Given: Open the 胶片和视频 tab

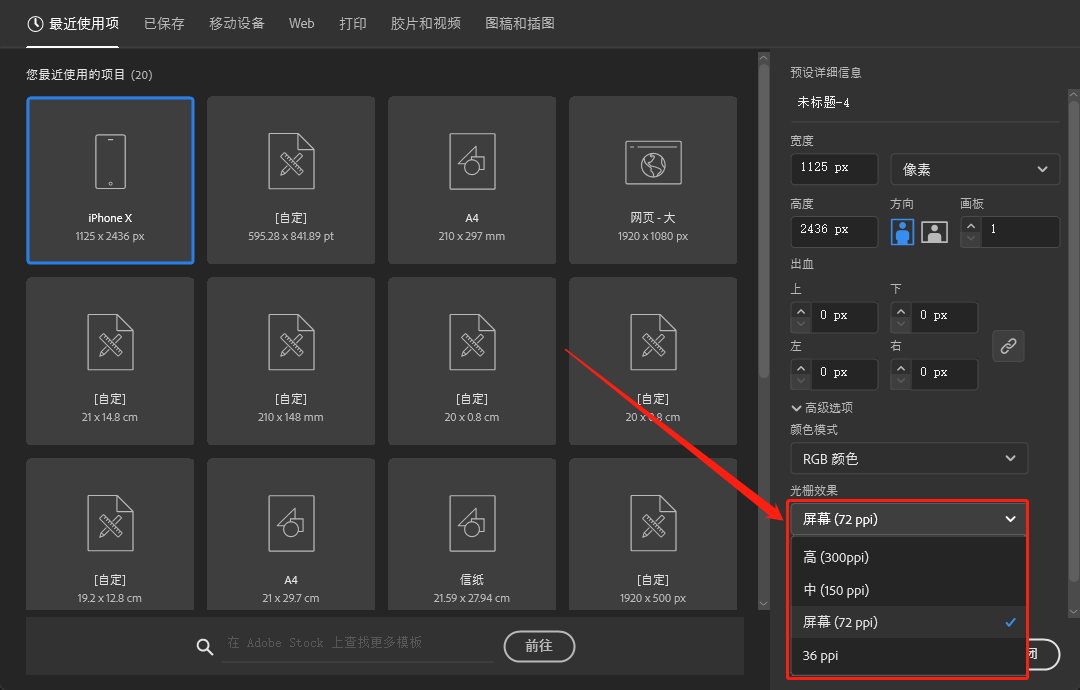Looking at the screenshot, I should [x=426, y=23].
